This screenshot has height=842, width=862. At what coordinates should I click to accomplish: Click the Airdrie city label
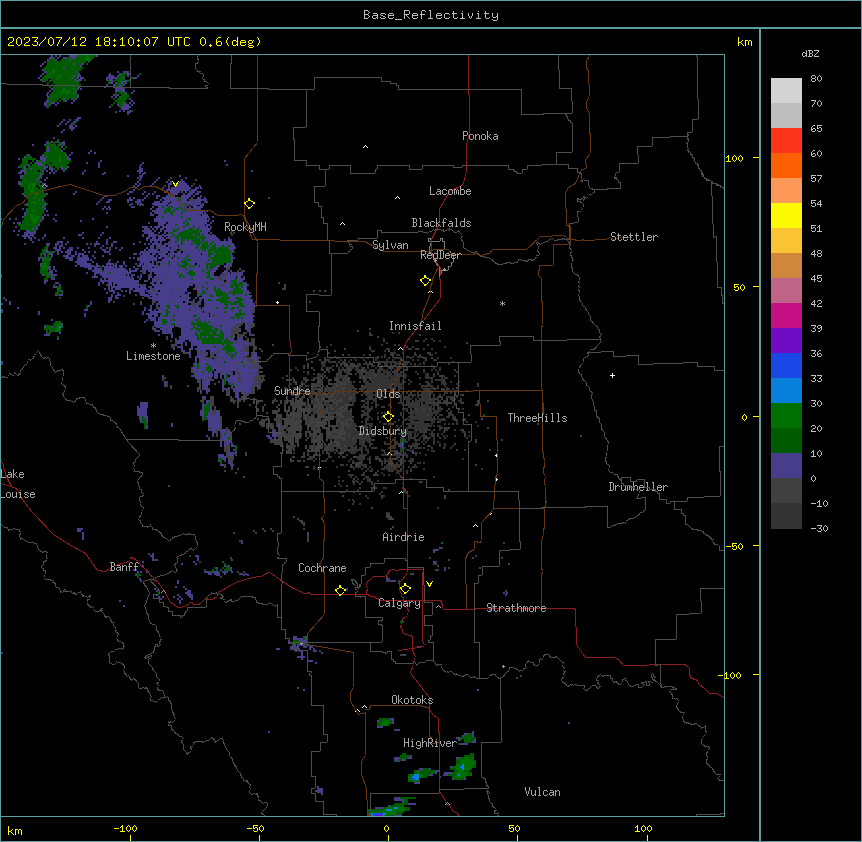(403, 537)
